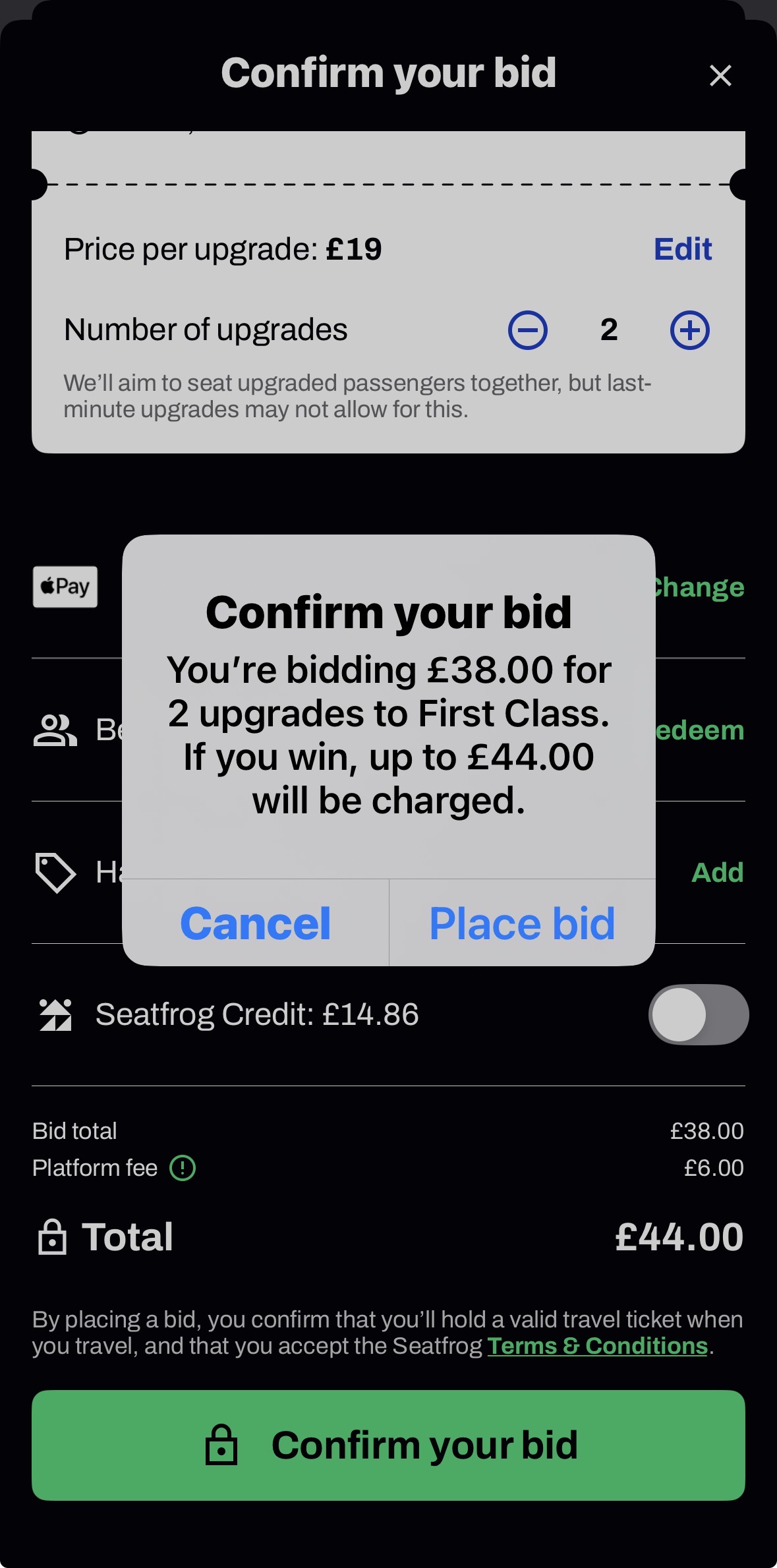Show Platform fee info
This screenshot has height=1568, width=777.
183,1168
